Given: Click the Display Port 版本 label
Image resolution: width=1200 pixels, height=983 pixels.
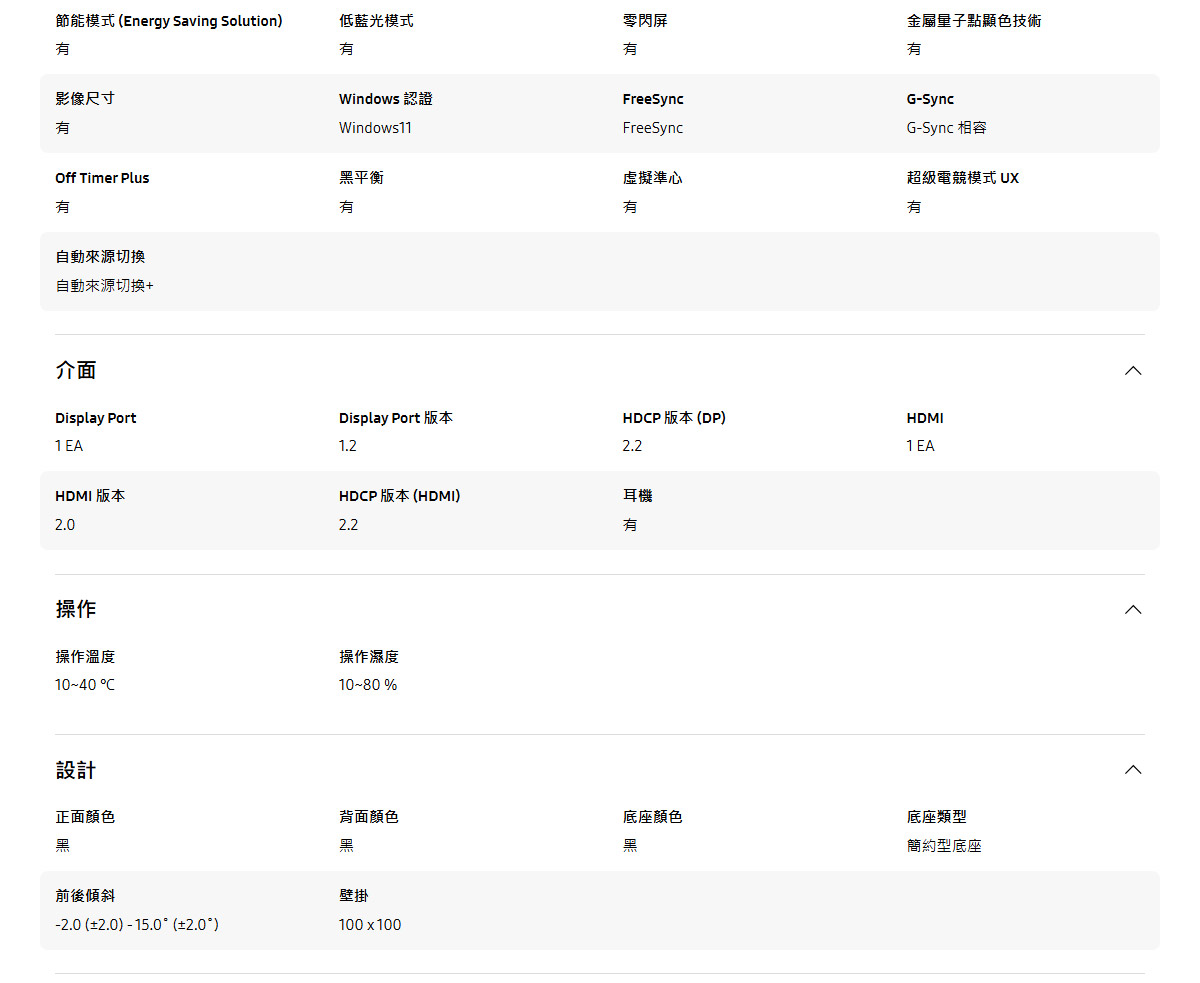Looking at the screenshot, I should pyautogui.click(x=395, y=418).
